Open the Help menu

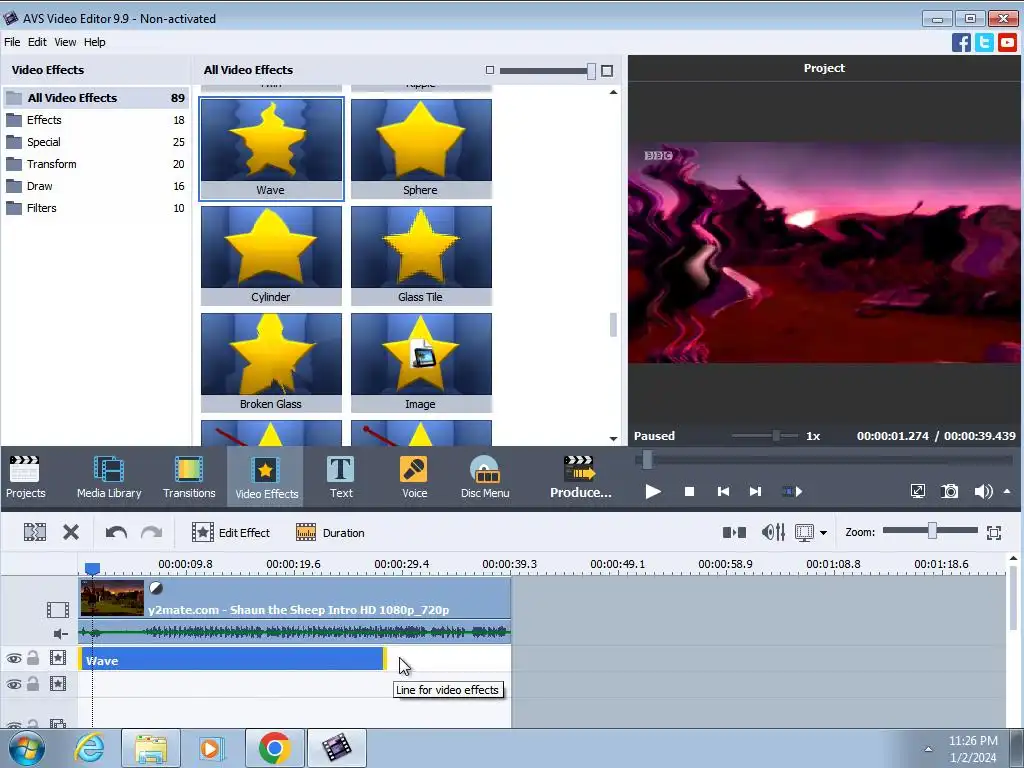click(94, 42)
